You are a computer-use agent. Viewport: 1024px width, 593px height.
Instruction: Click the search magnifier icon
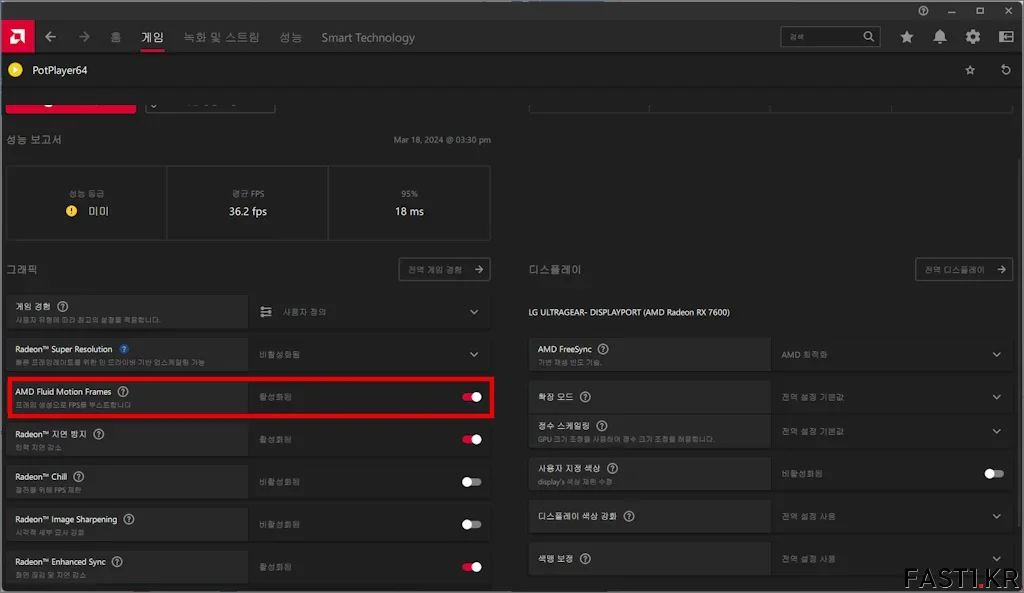click(x=868, y=37)
